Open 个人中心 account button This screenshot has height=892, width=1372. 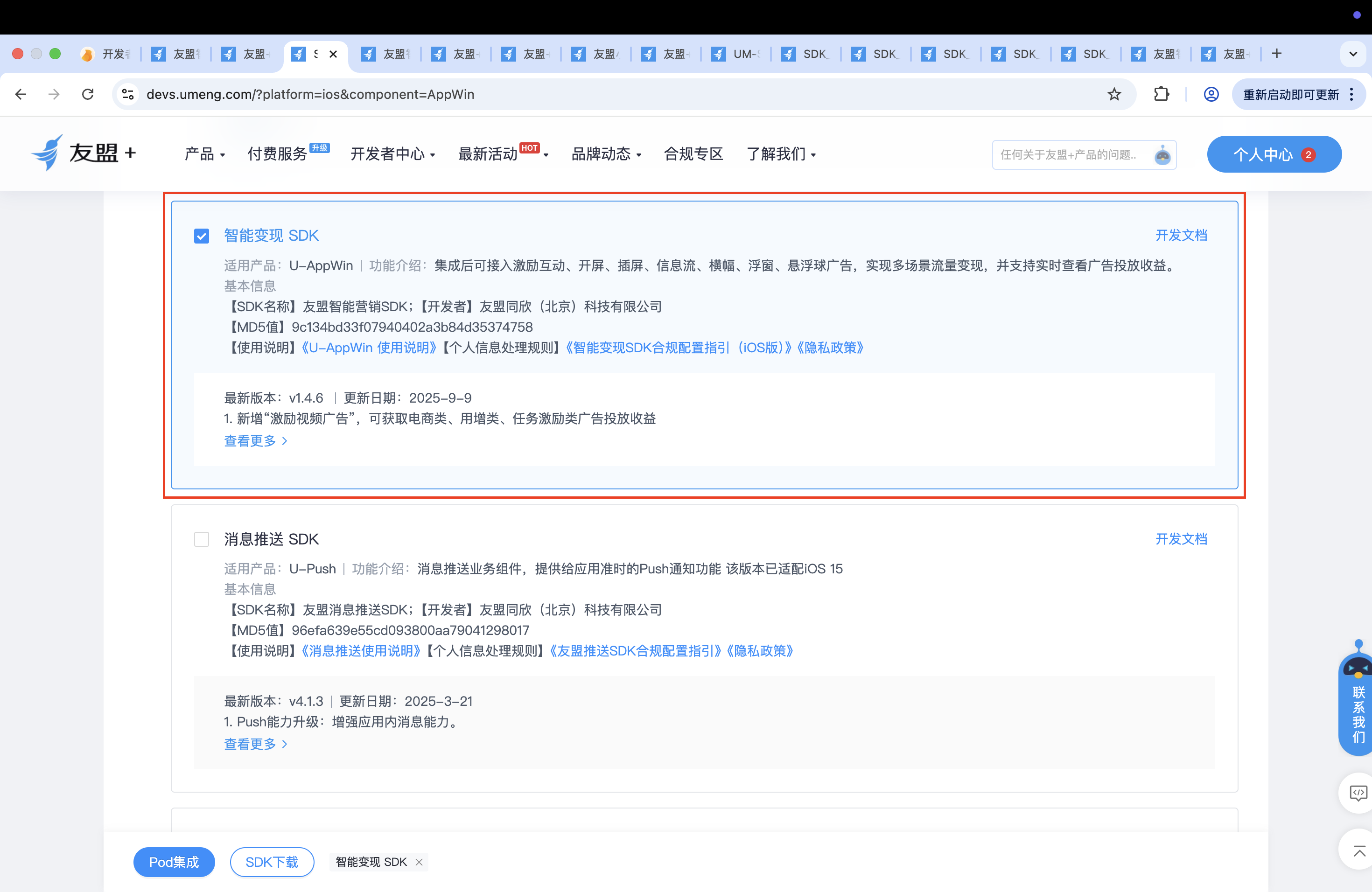[1274, 154]
